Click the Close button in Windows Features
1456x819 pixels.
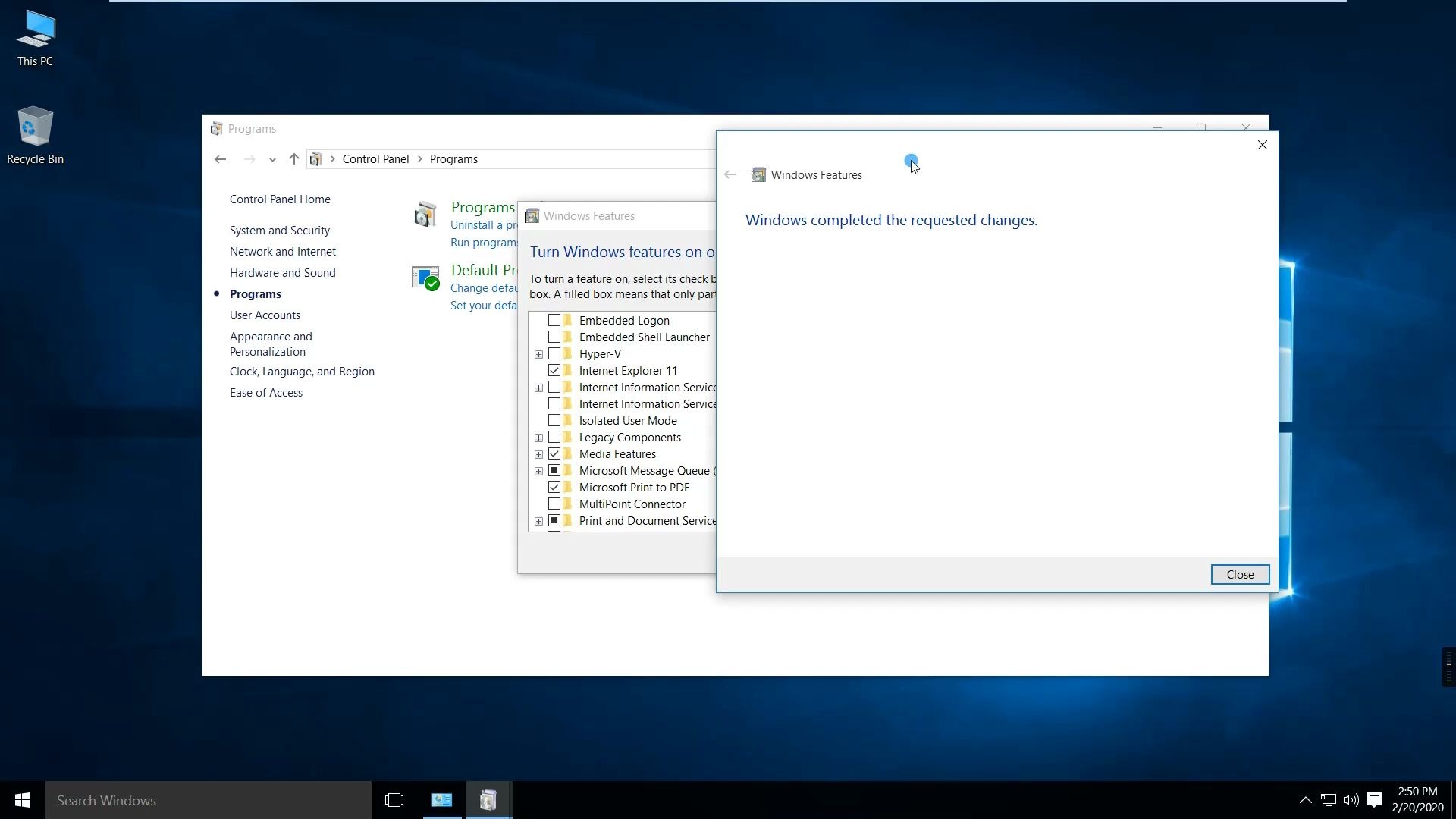pos(1240,574)
